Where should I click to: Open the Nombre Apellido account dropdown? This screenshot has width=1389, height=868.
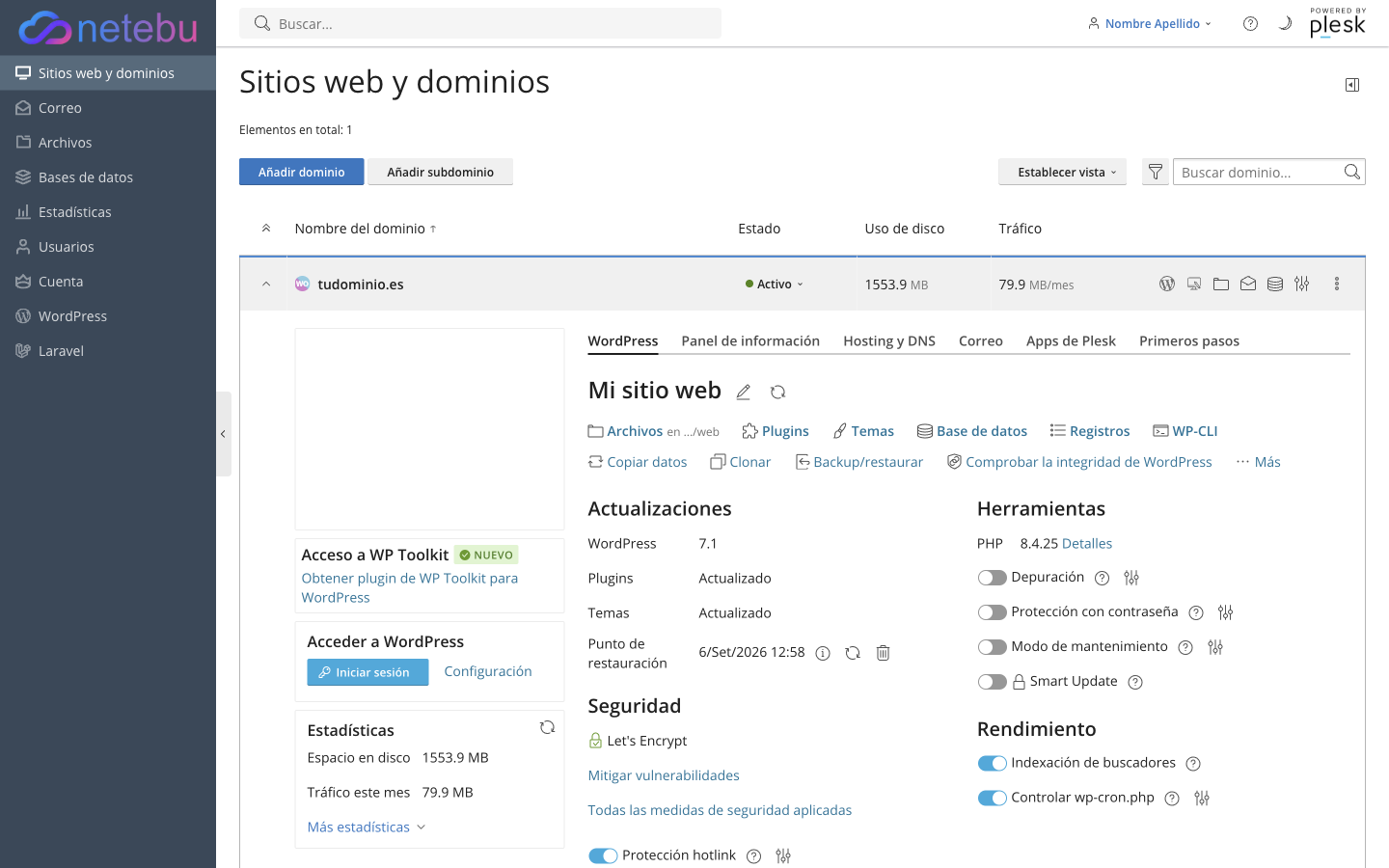point(1149,24)
